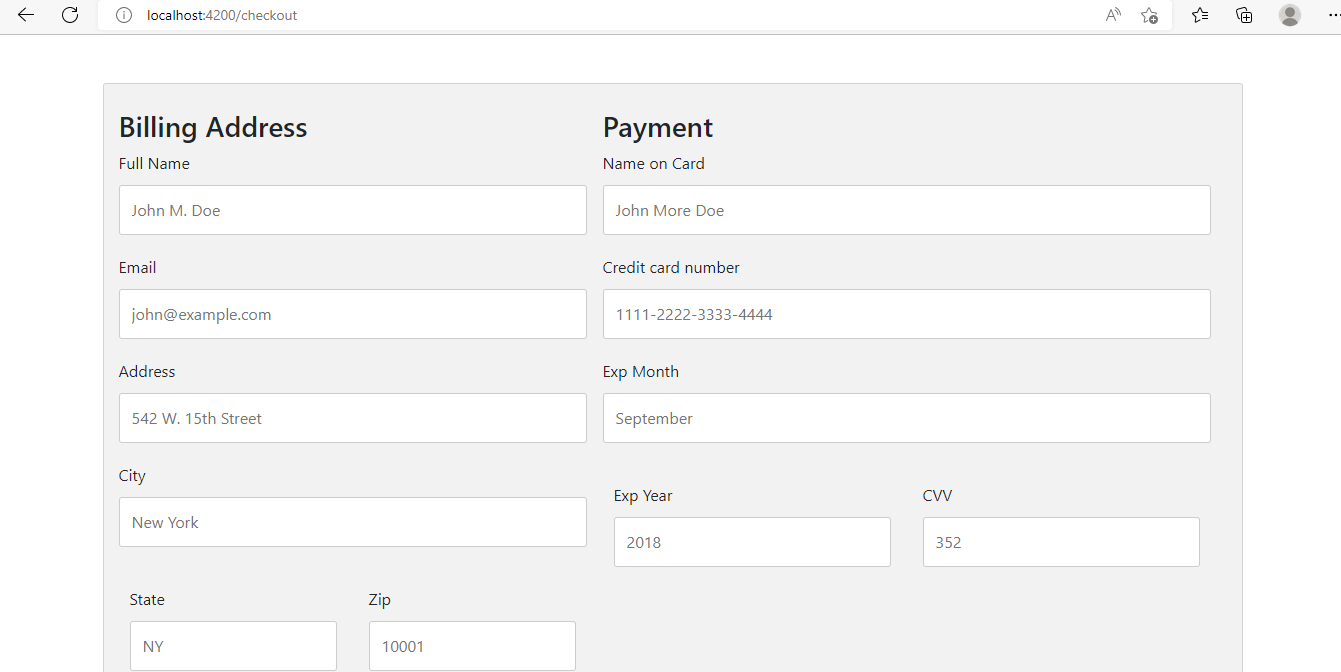The height and width of the screenshot is (672, 1341).
Task: Go back using the browser back arrow
Action: pyautogui.click(x=26, y=15)
